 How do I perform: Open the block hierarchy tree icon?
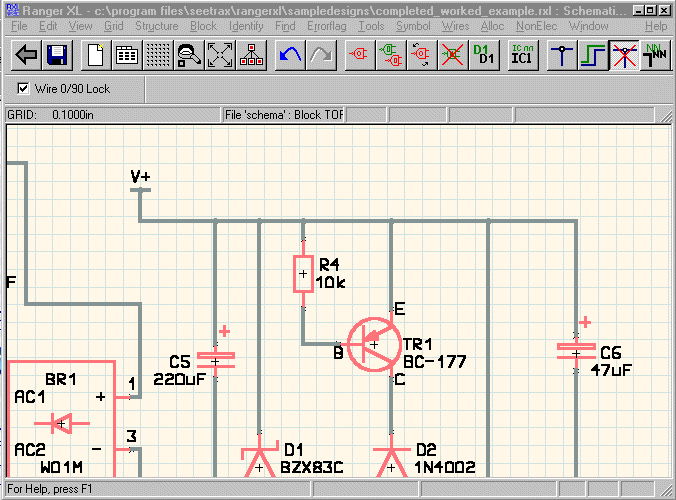click(x=251, y=55)
